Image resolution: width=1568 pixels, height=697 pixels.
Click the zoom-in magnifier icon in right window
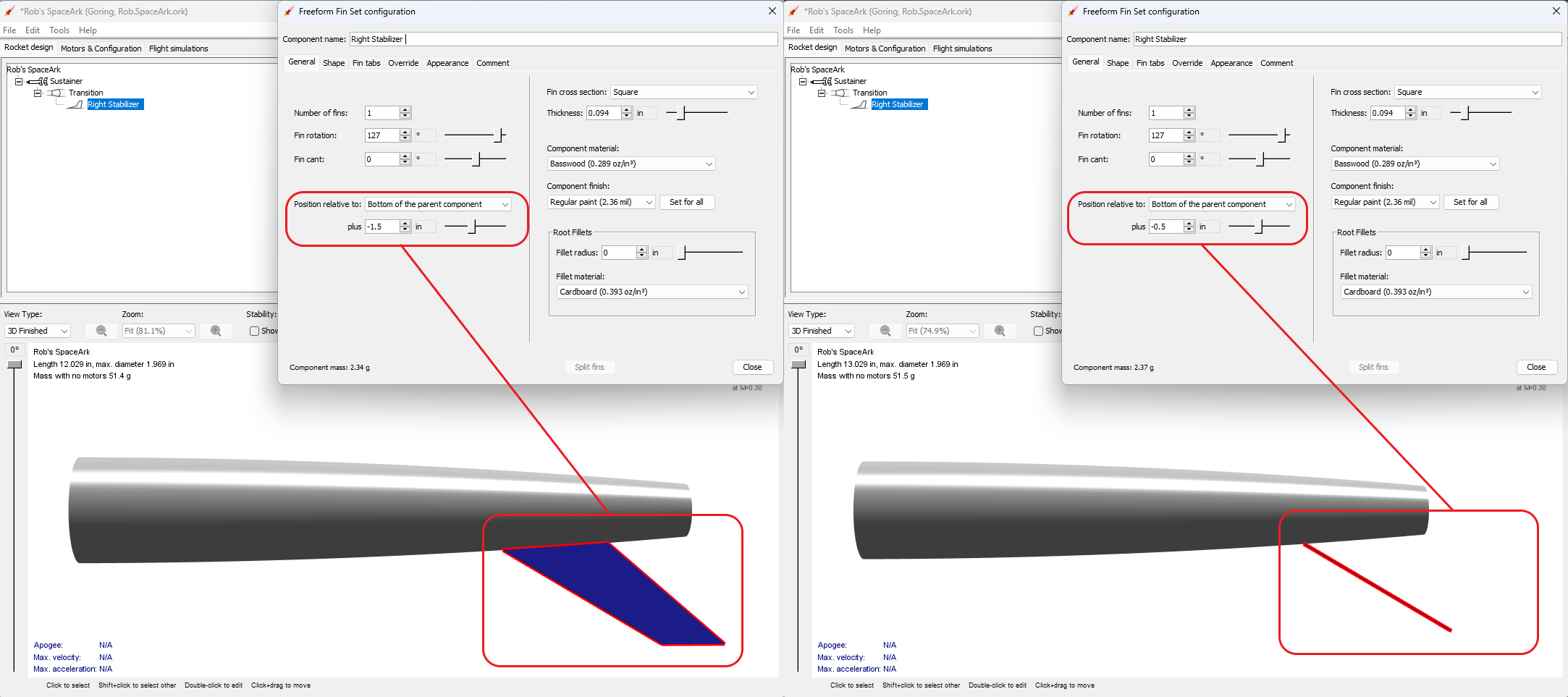pos(1000,331)
